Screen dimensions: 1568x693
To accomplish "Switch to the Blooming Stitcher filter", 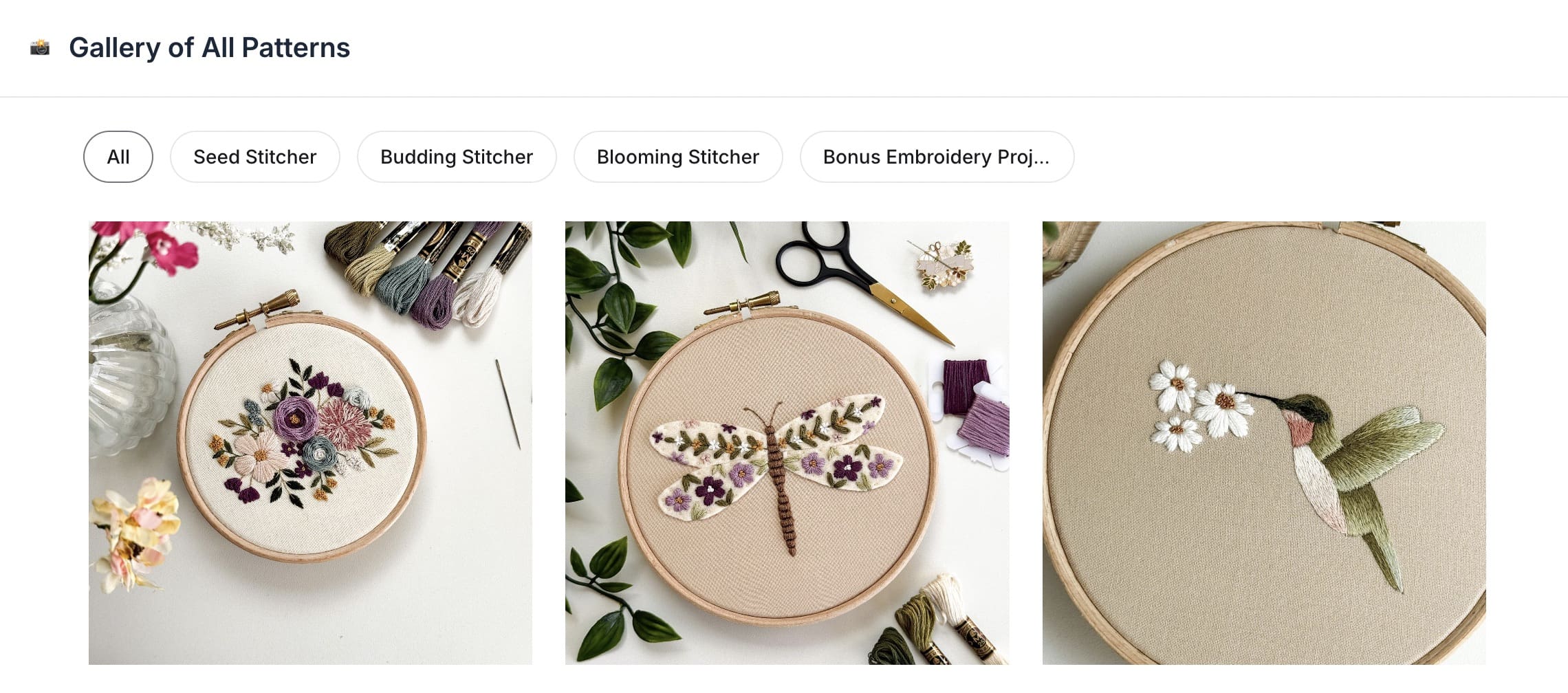I will (x=677, y=157).
